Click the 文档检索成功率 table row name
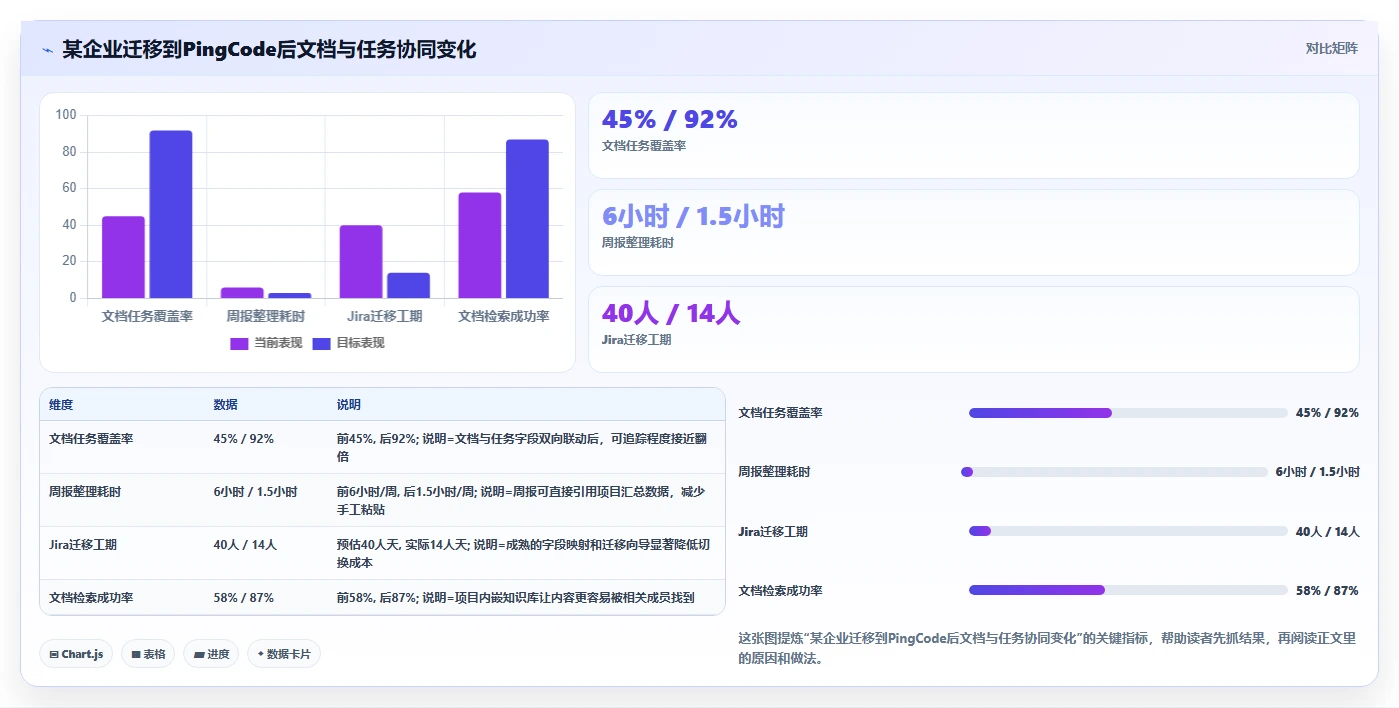 pyautogui.click(x=91, y=598)
